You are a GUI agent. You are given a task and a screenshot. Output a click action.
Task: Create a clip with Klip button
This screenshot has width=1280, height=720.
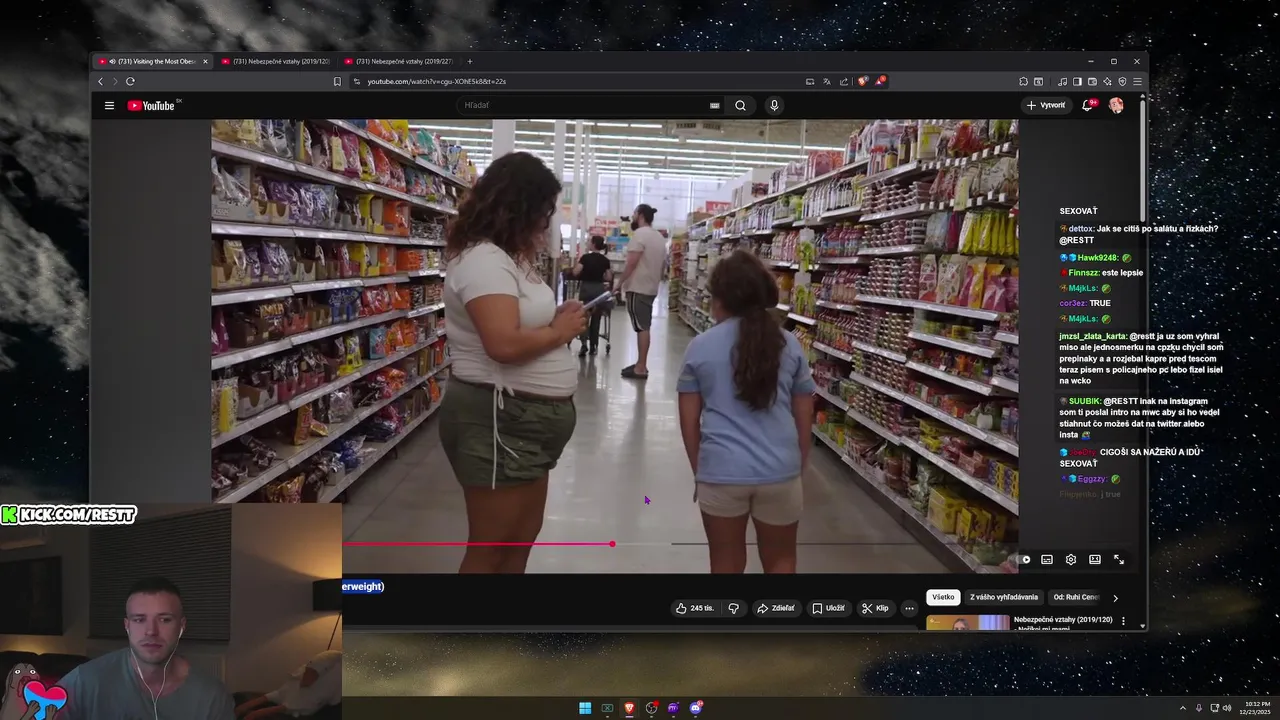point(876,608)
